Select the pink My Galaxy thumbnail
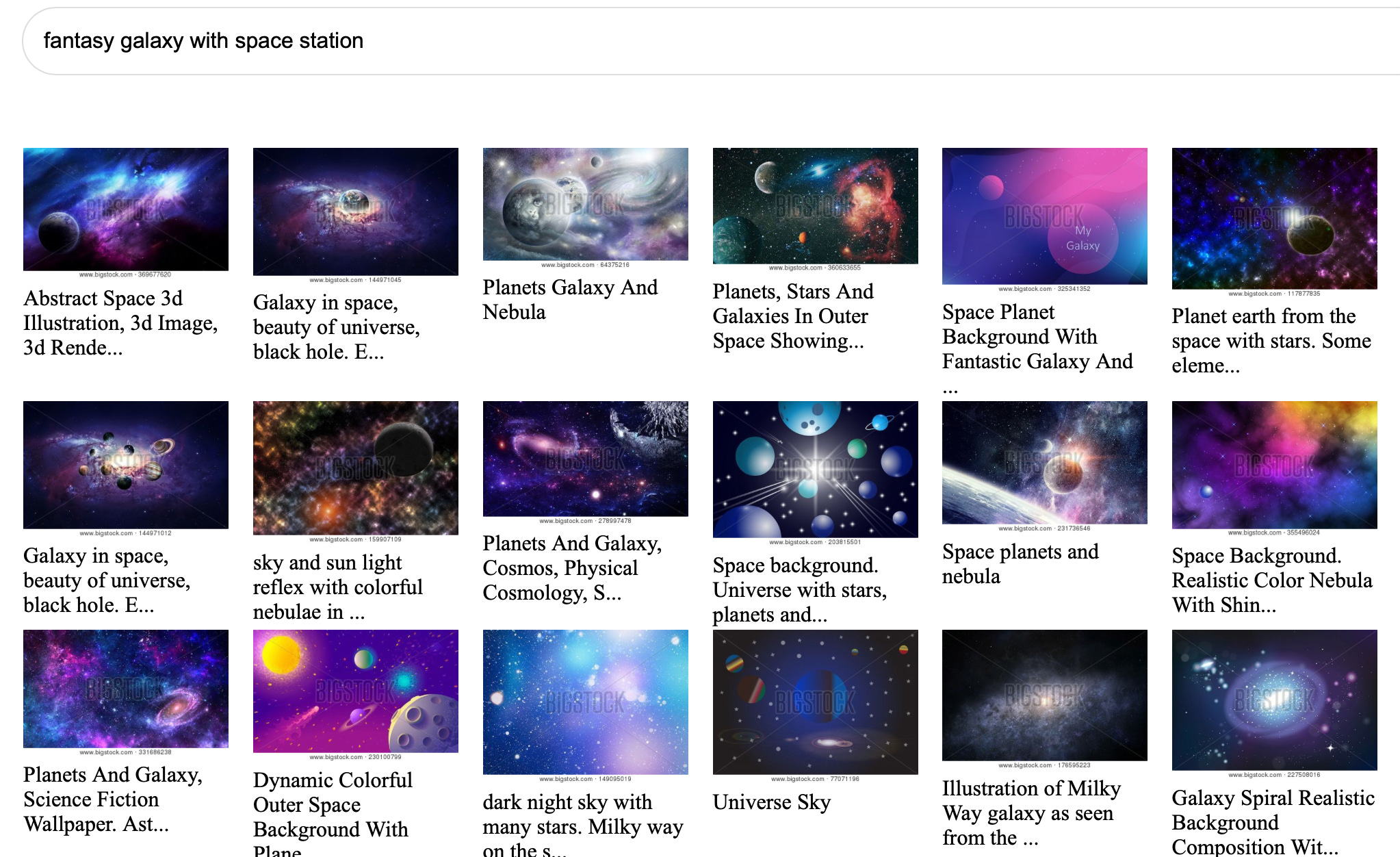The width and height of the screenshot is (1400, 857). coord(1044,216)
